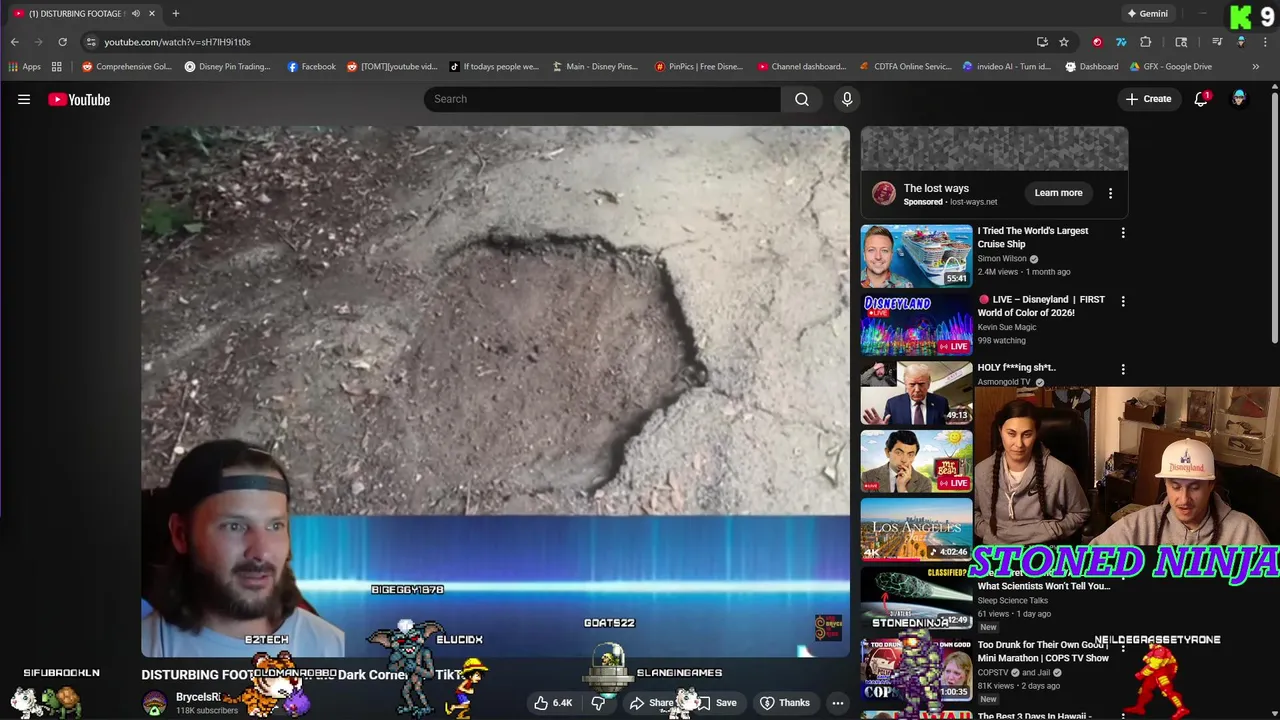Image resolution: width=1280 pixels, height=720 pixels.
Task: Open Los Angeles 4K video thumbnail
Action: click(x=916, y=529)
